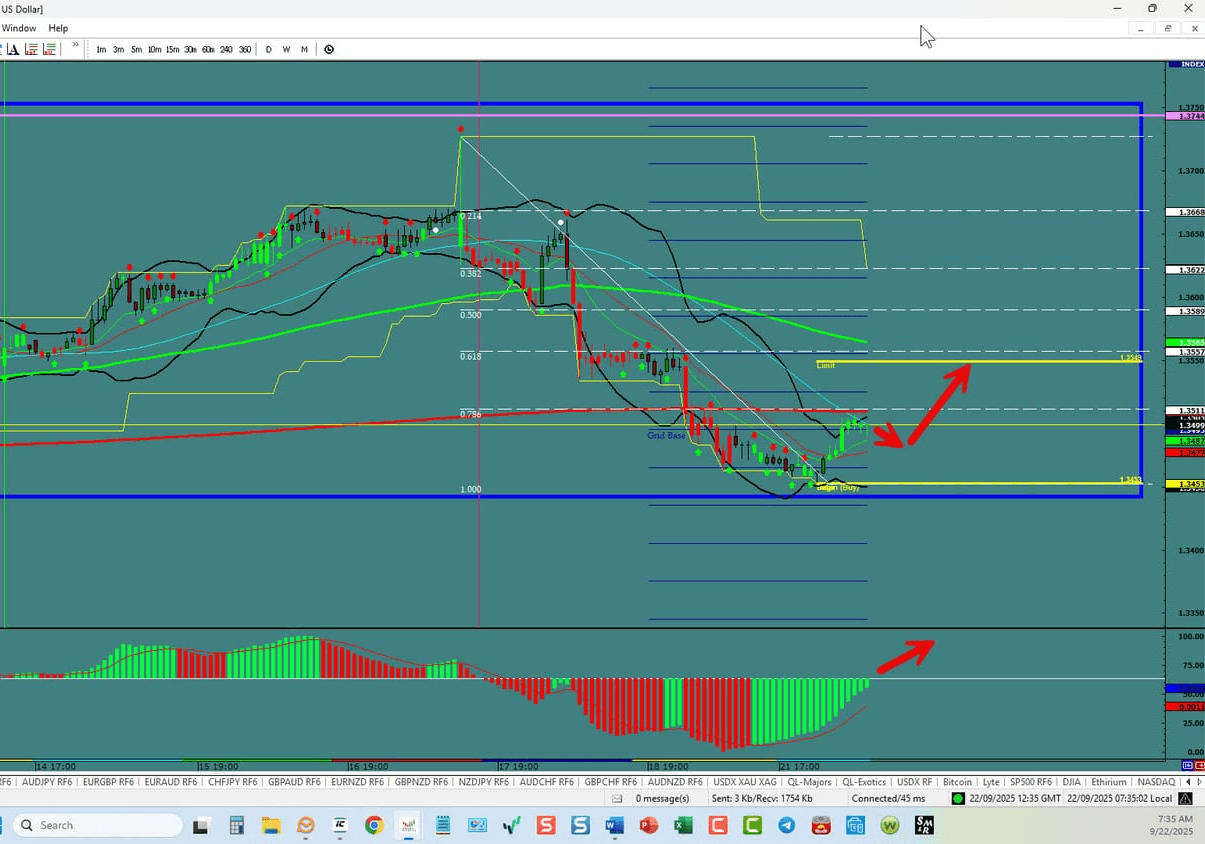Image resolution: width=1205 pixels, height=844 pixels.
Task: Open Telegram from the taskbar
Action: point(787,825)
